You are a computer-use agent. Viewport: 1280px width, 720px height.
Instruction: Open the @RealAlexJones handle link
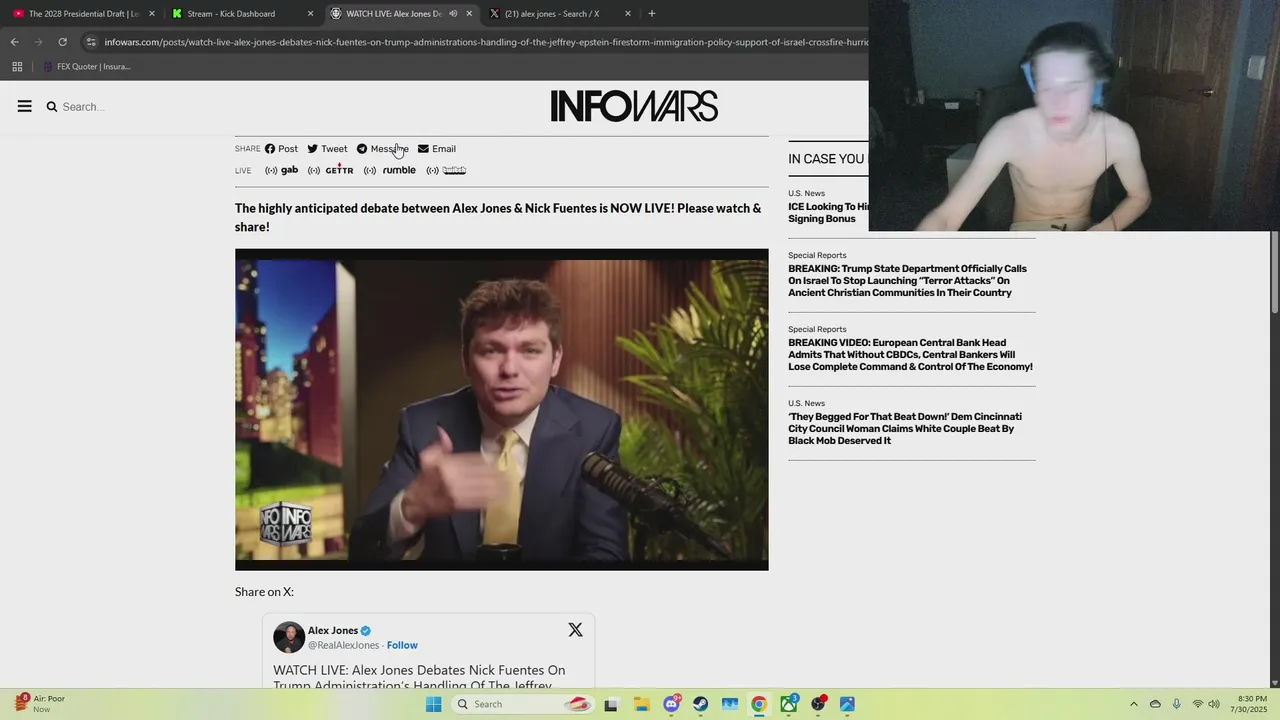pos(343,645)
